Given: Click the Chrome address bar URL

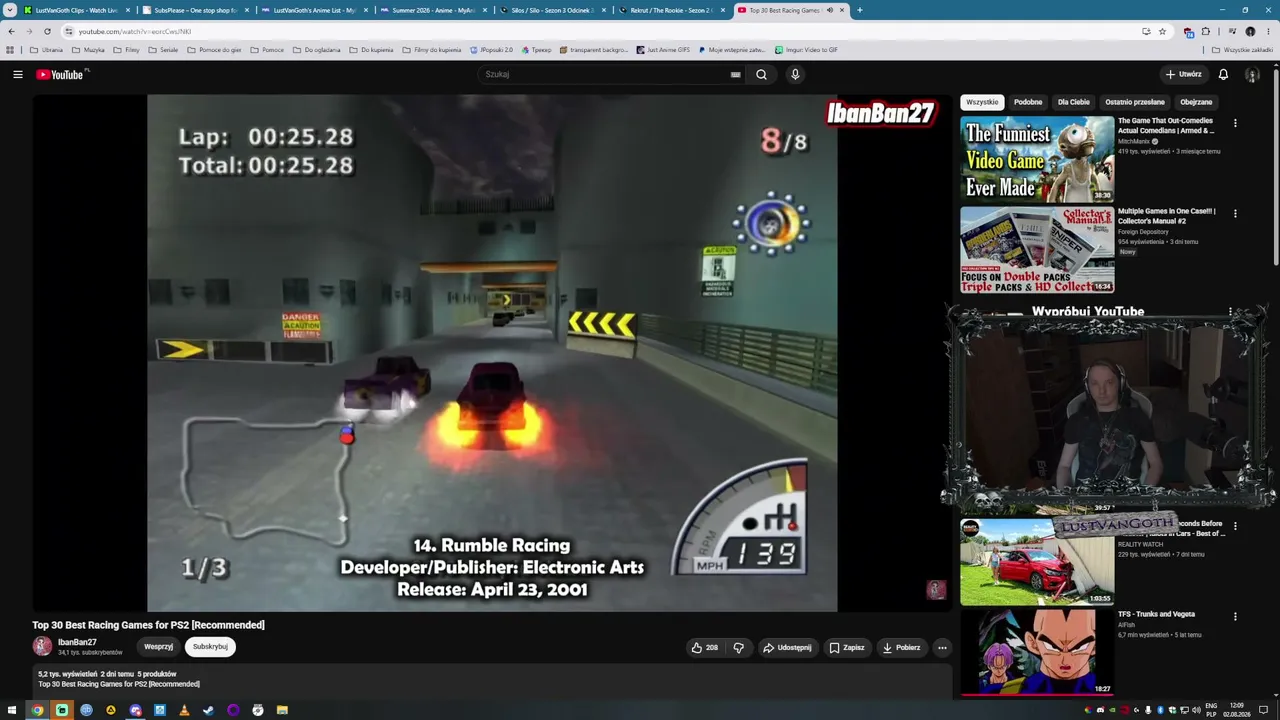Looking at the screenshot, I should 134,31.
